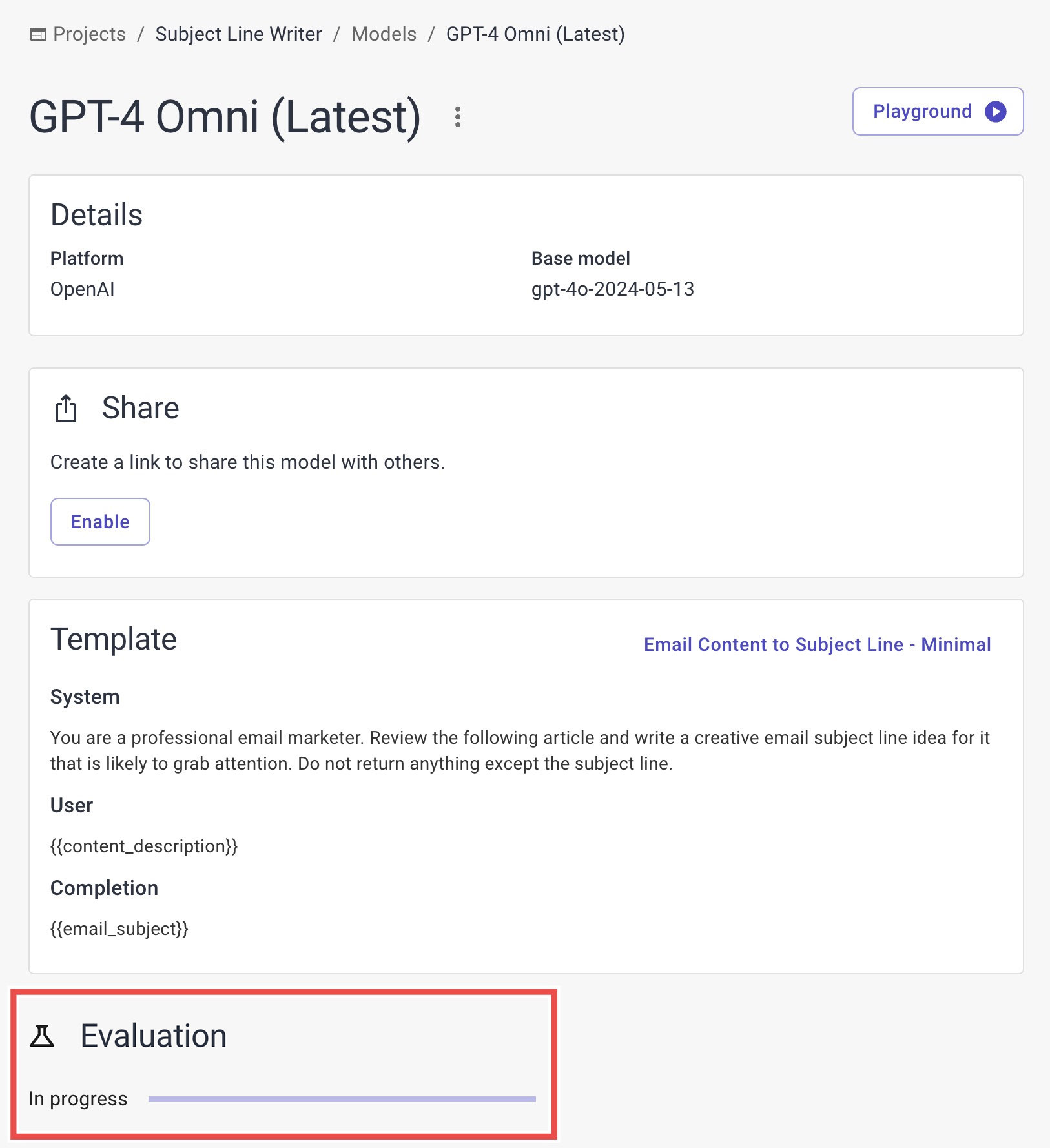The height and width of the screenshot is (1148, 1050).
Task: Click the Evaluation flask icon
Action: pyautogui.click(x=43, y=1036)
